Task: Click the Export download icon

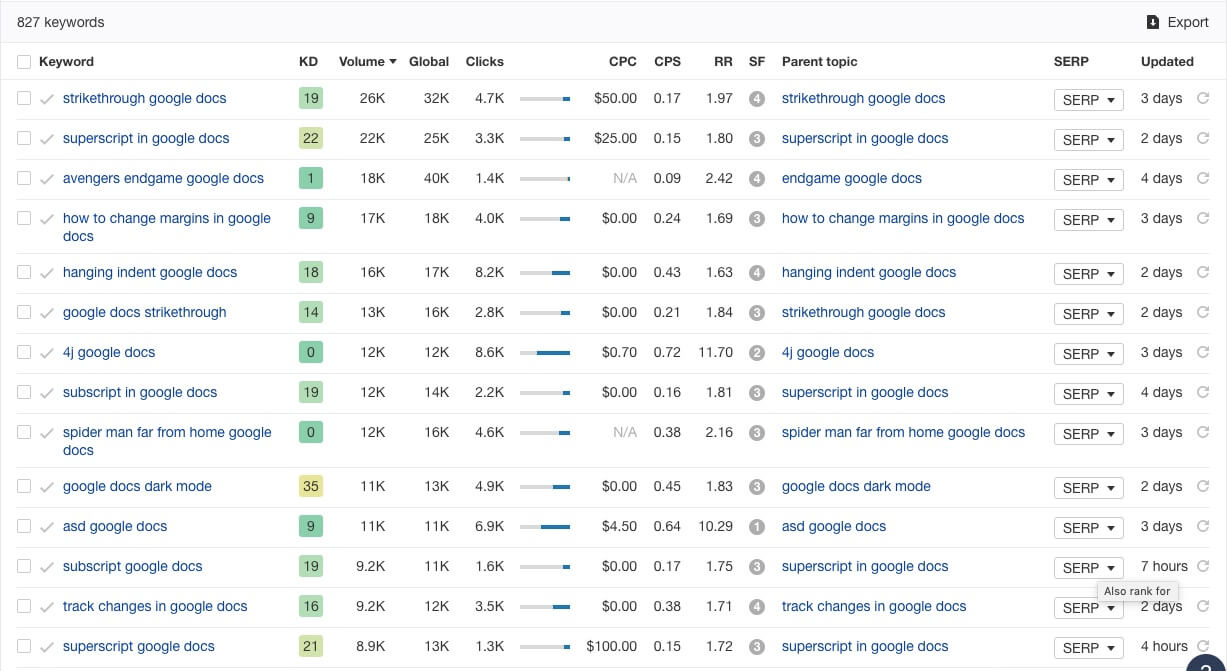Action: [x=1152, y=22]
